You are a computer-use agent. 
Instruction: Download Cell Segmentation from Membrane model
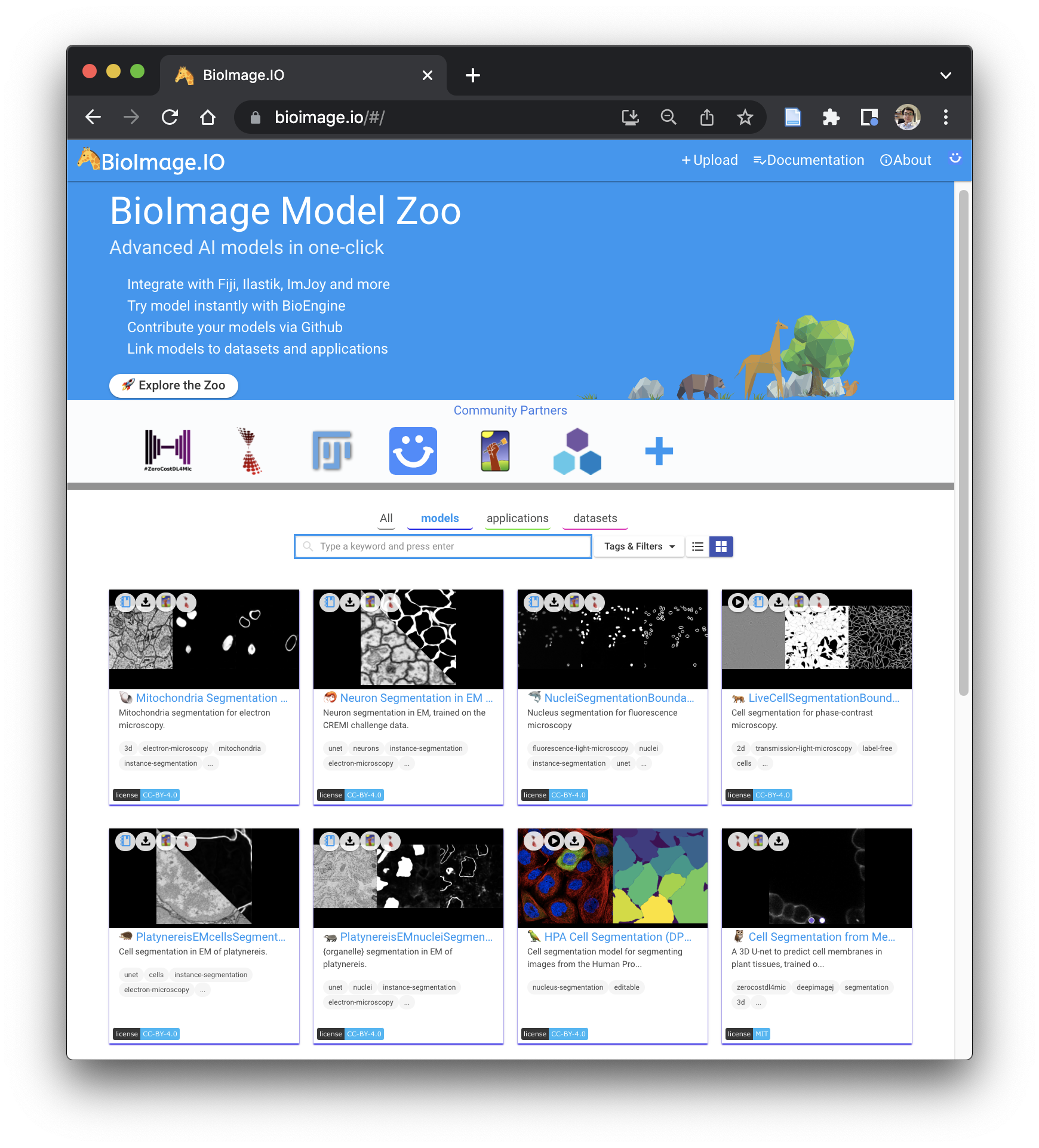(x=779, y=841)
